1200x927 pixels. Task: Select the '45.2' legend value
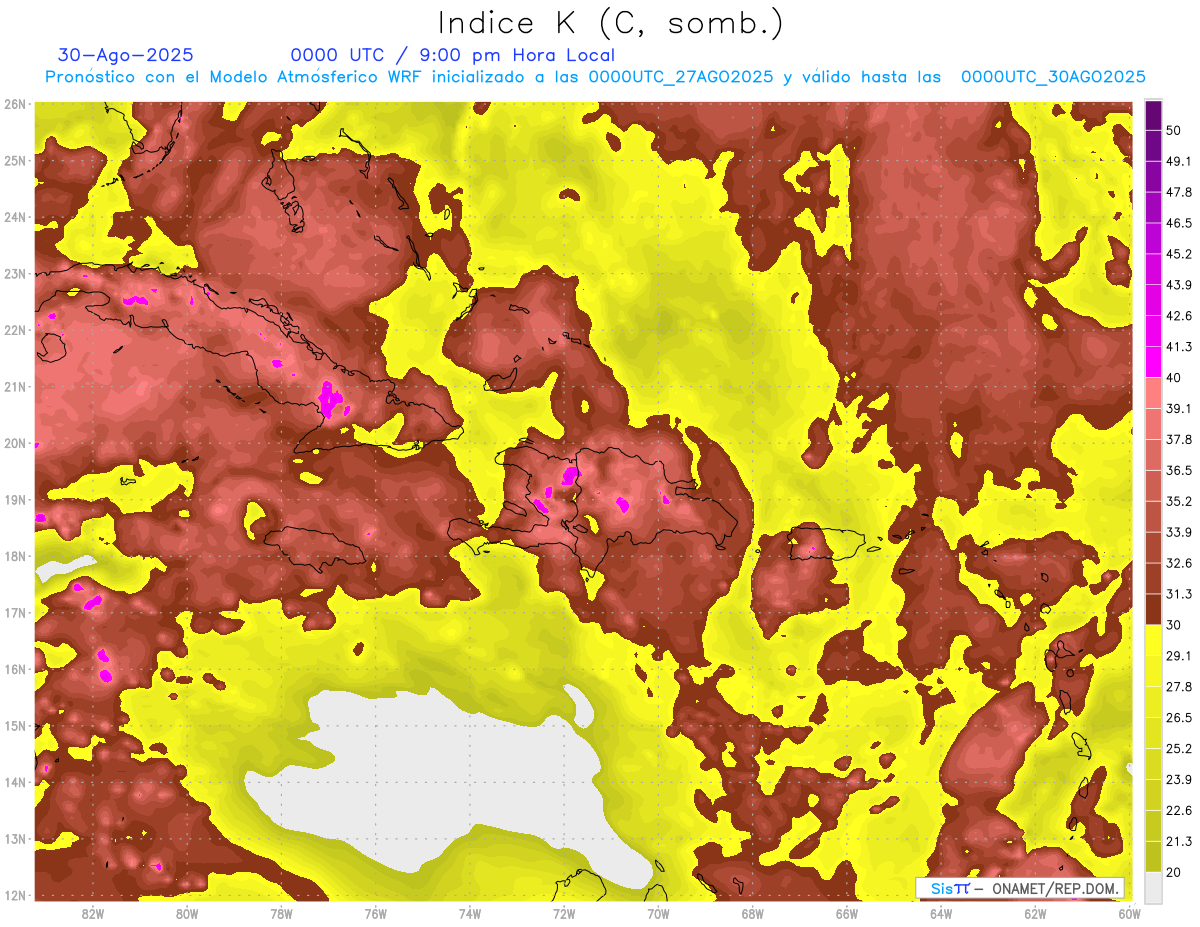pos(1178,253)
